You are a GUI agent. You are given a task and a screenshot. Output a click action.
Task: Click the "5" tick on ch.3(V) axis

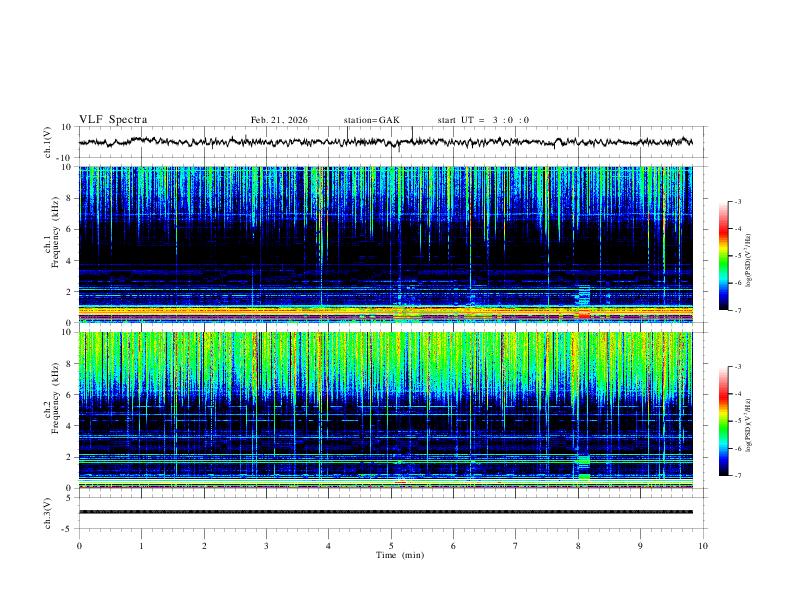tap(70, 498)
